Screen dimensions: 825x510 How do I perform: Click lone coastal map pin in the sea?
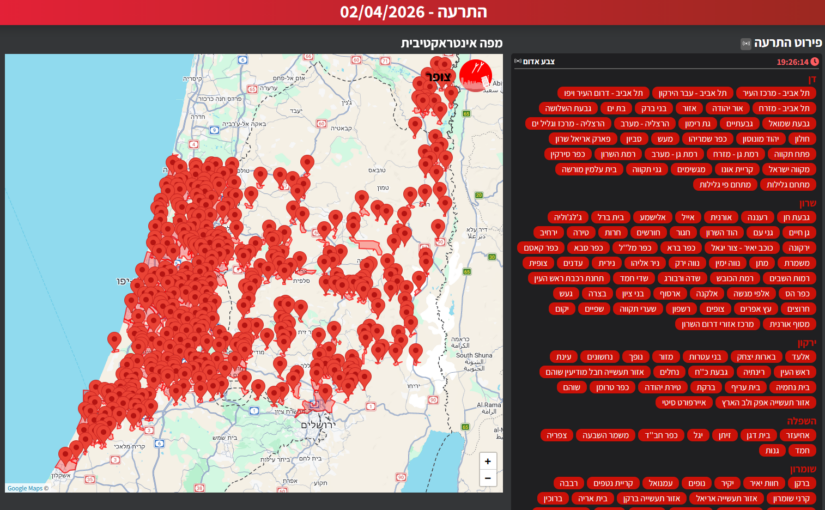114,341
